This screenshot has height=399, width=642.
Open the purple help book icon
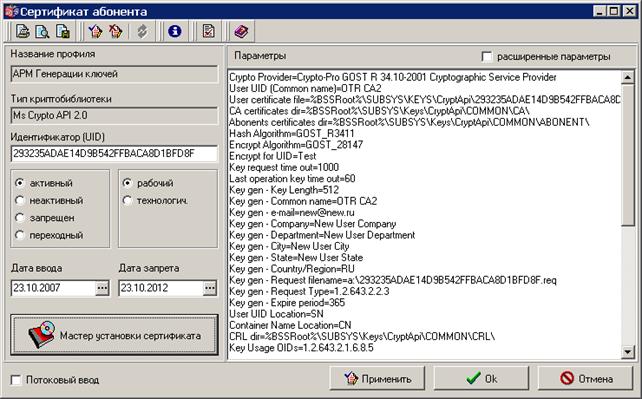[x=241, y=31]
